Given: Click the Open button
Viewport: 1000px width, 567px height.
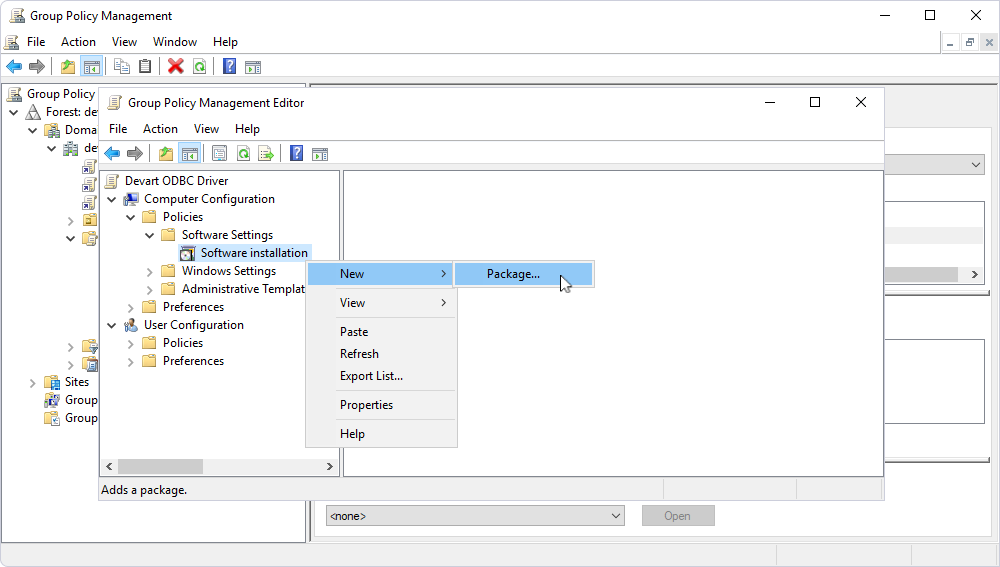Looking at the screenshot, I should point(678,515).
